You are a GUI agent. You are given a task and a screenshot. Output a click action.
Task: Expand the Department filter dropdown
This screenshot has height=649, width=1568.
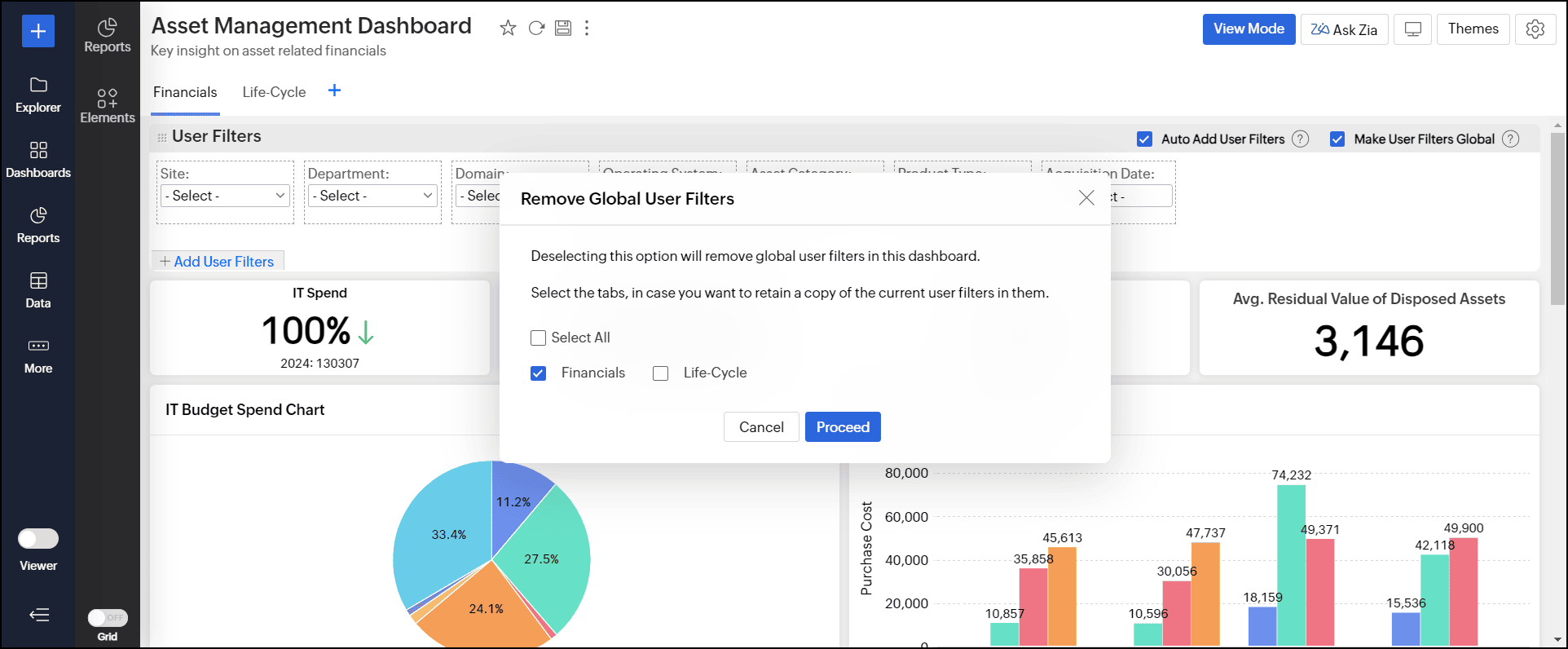[372, 196]
